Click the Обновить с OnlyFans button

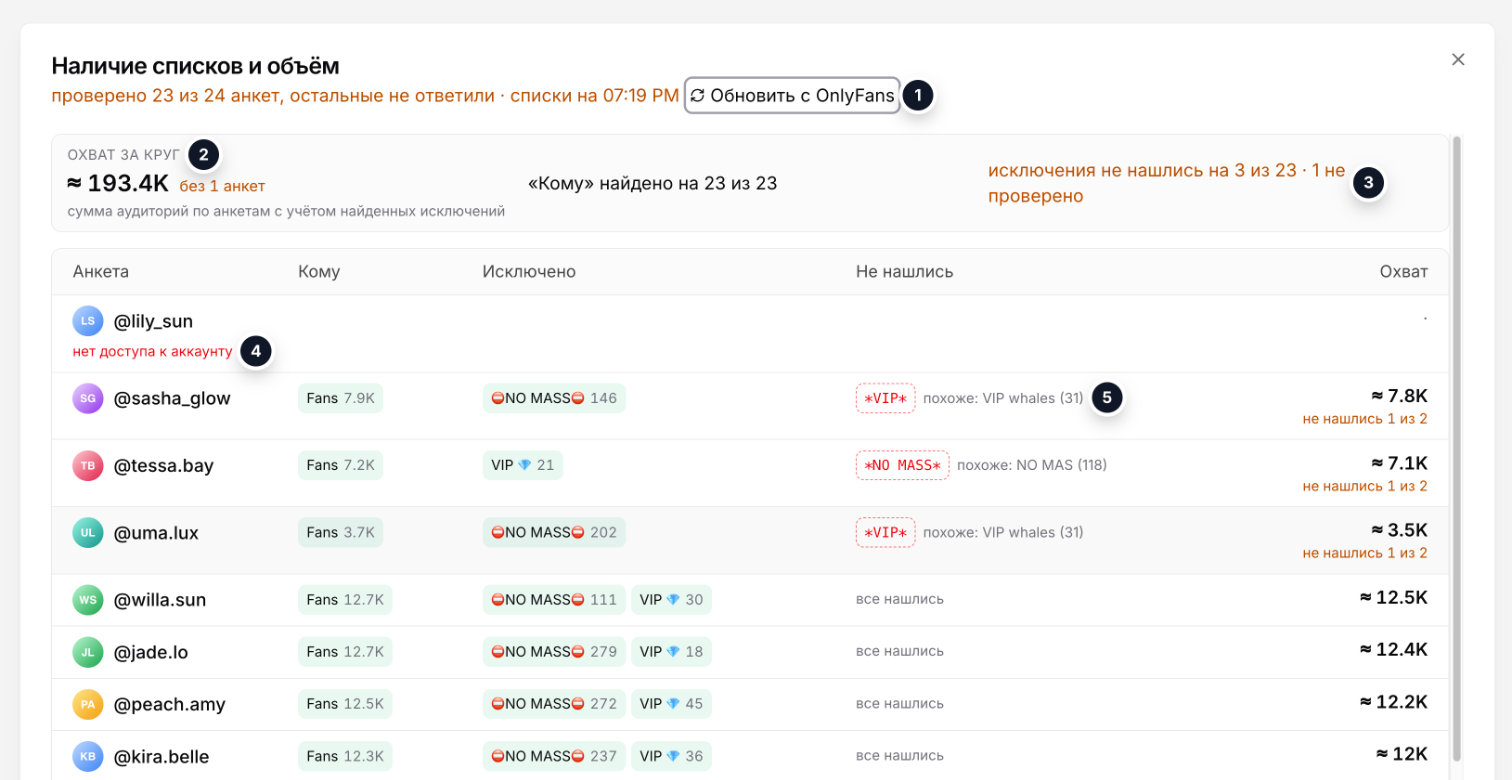[792, 96]
